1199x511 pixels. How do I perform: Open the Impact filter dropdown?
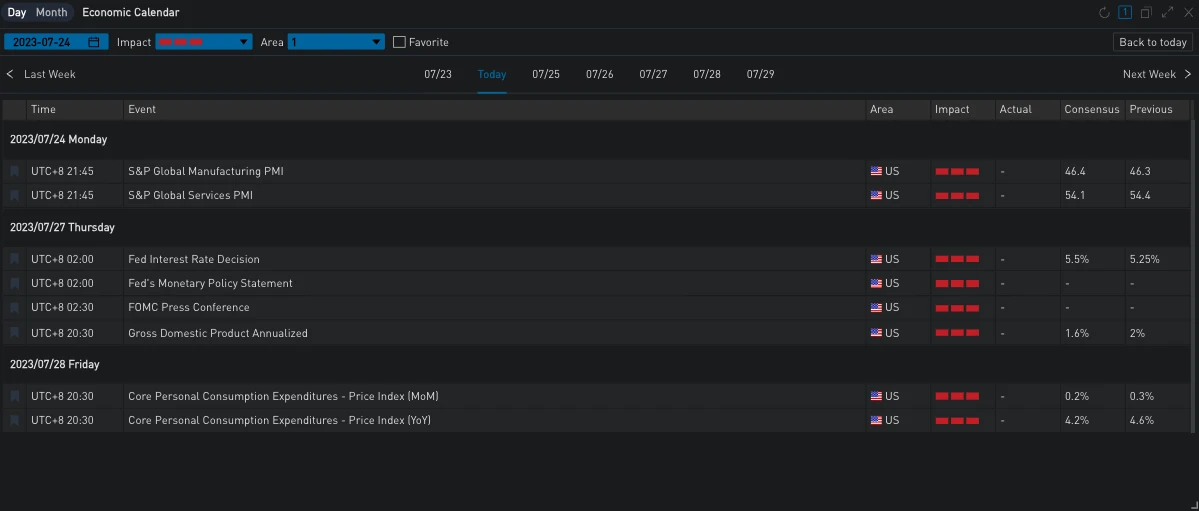204,42
